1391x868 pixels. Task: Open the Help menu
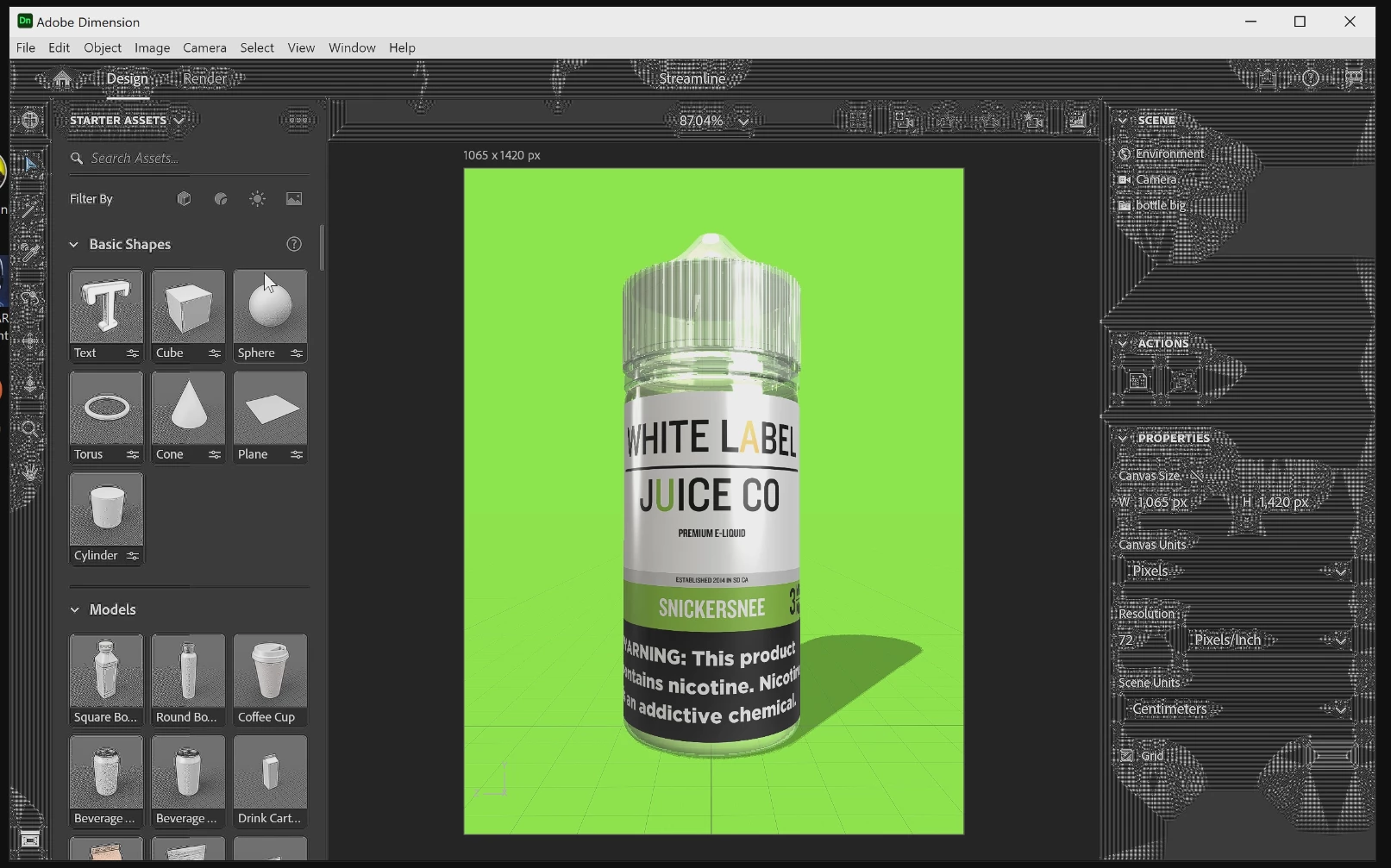(402, 48)
